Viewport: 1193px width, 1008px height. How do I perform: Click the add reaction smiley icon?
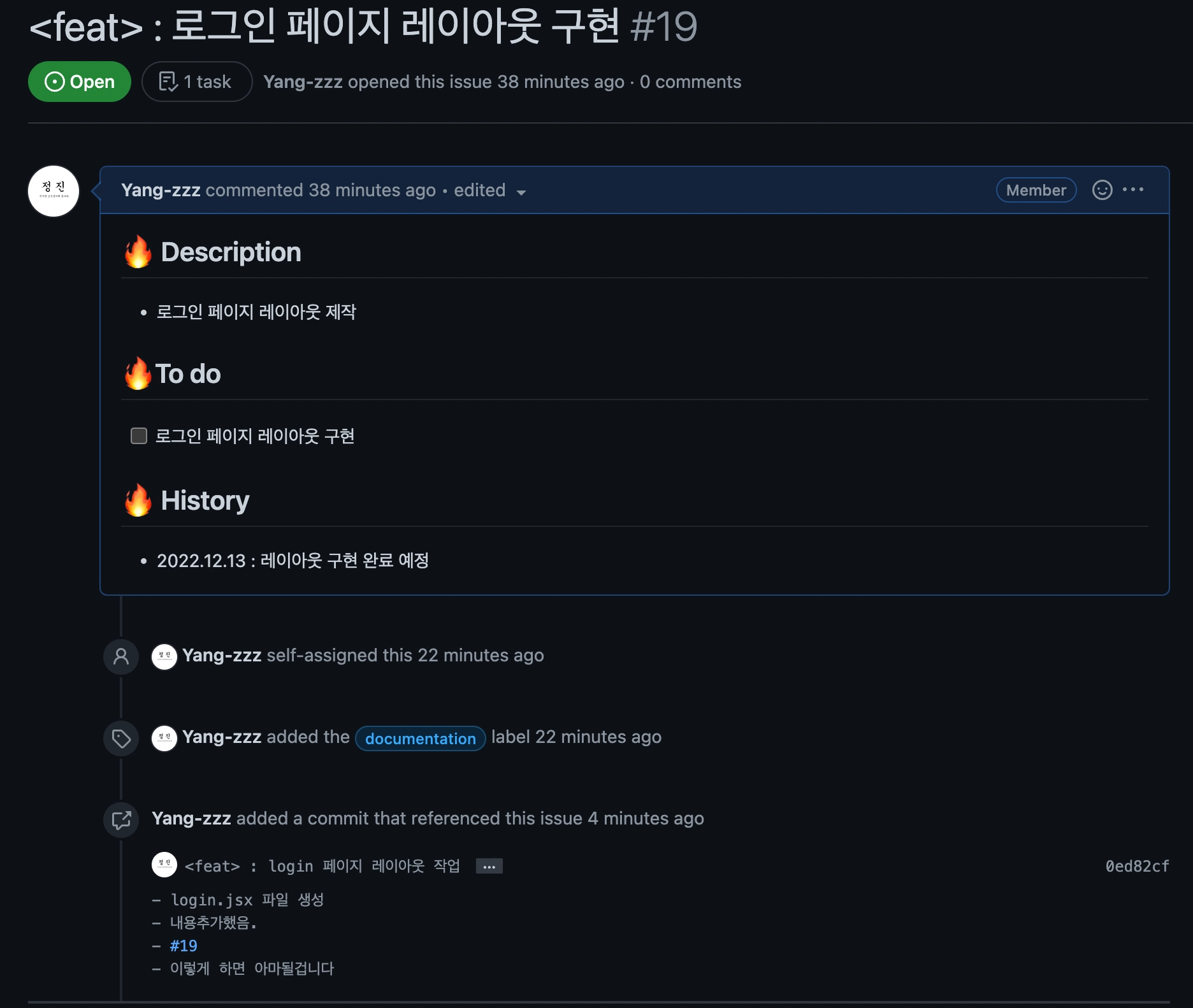pos(1102,190)
